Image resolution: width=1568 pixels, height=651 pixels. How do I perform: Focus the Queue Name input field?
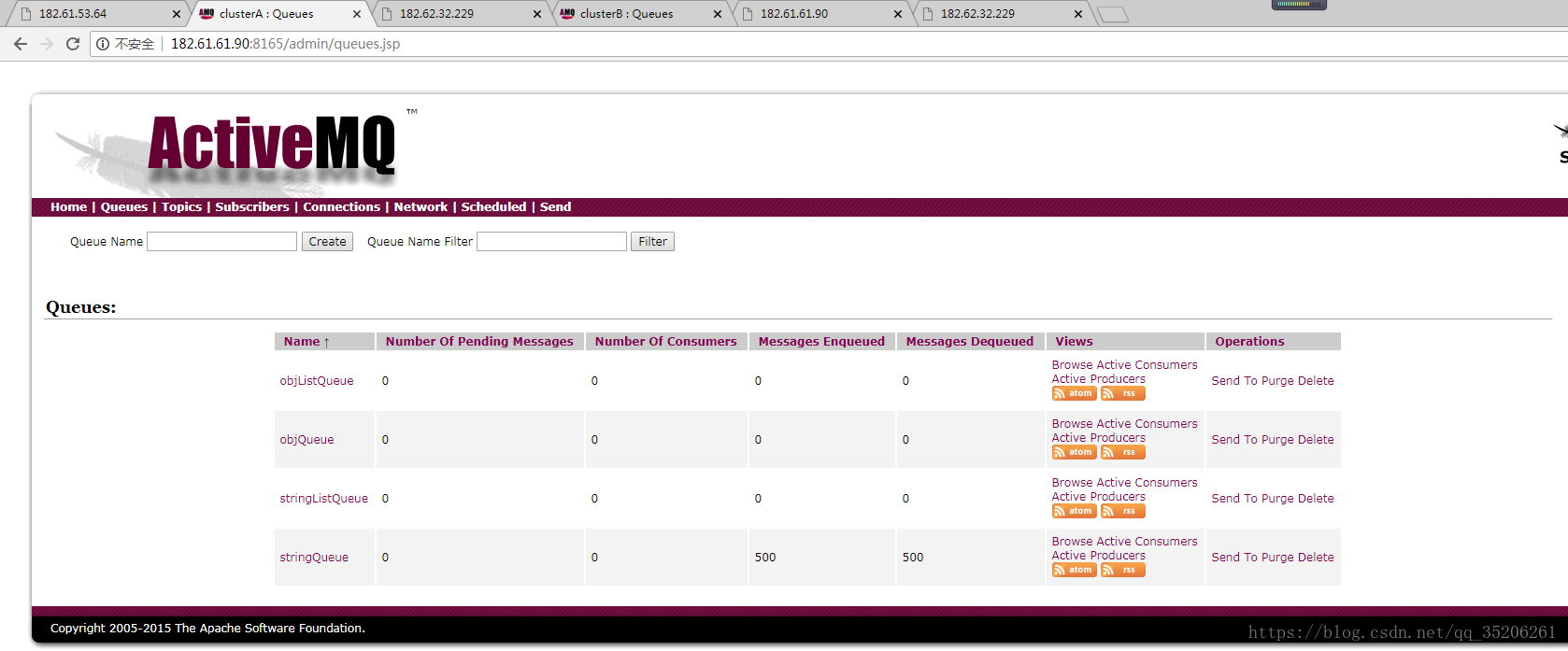coord(222,242)
